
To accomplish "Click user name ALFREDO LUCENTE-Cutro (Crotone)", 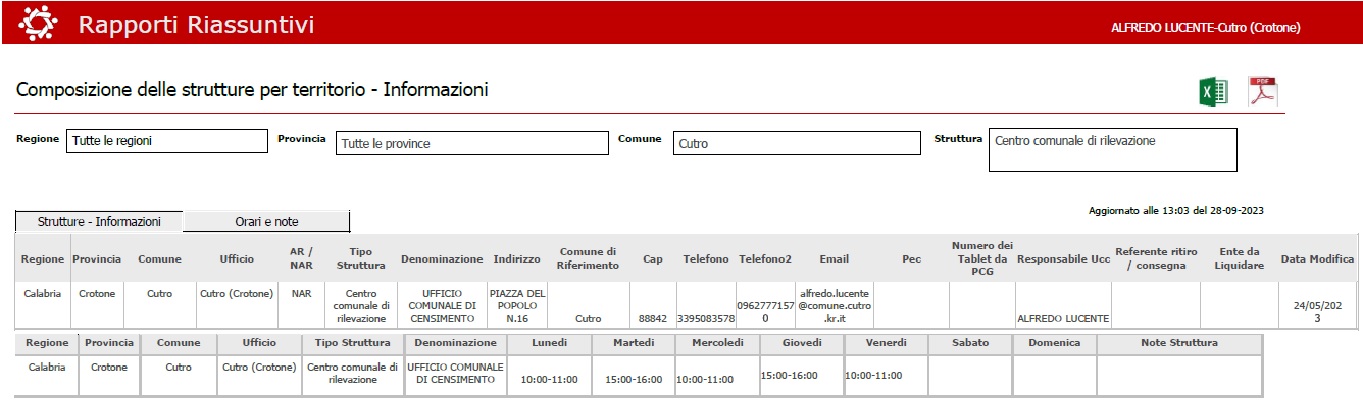I will (x=1205, y=28).
